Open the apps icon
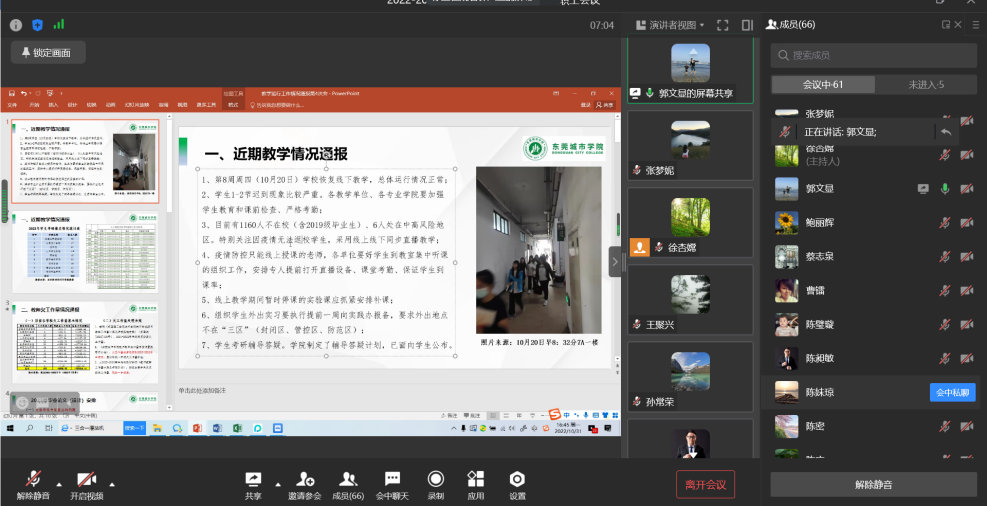This screenshot has height=506, width=987. (x=476, y=480)
